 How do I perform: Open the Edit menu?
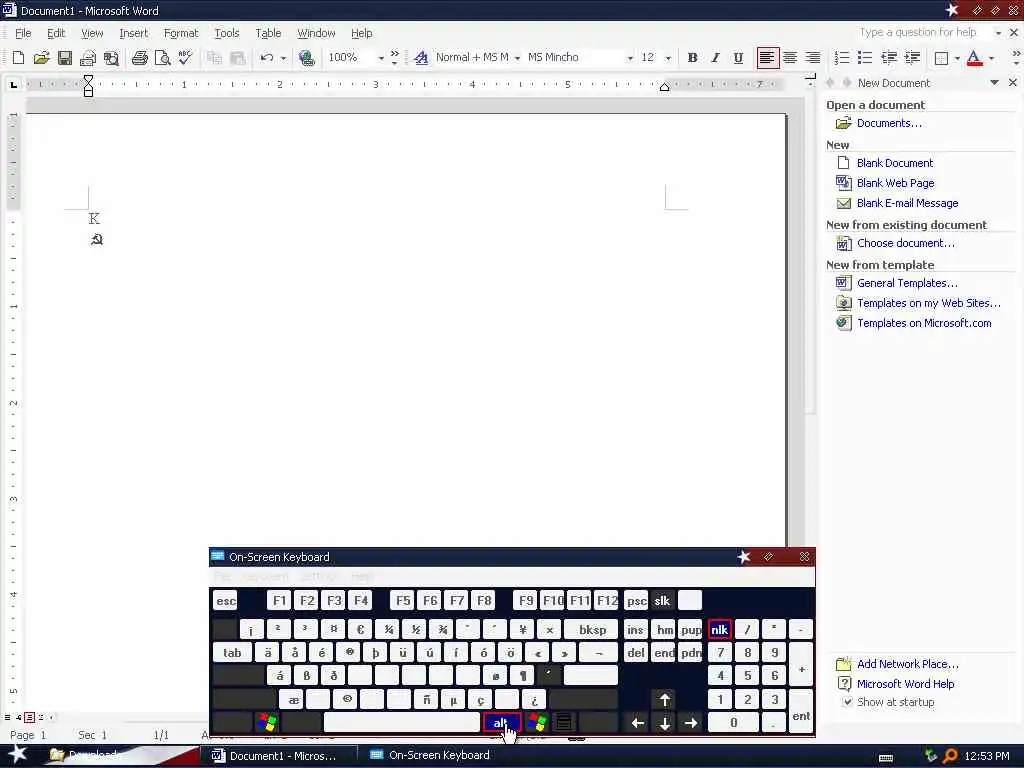point(56,33)
